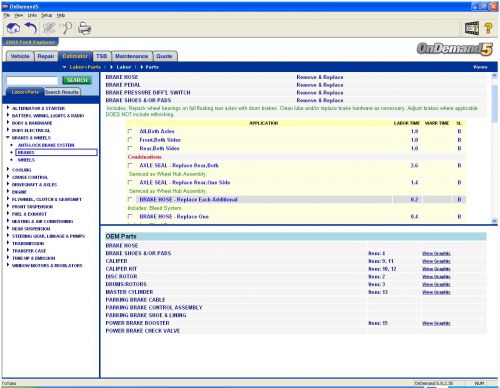500x388 pixels.
Task: Open the Setup menu
Action: (x=47, y=15)
